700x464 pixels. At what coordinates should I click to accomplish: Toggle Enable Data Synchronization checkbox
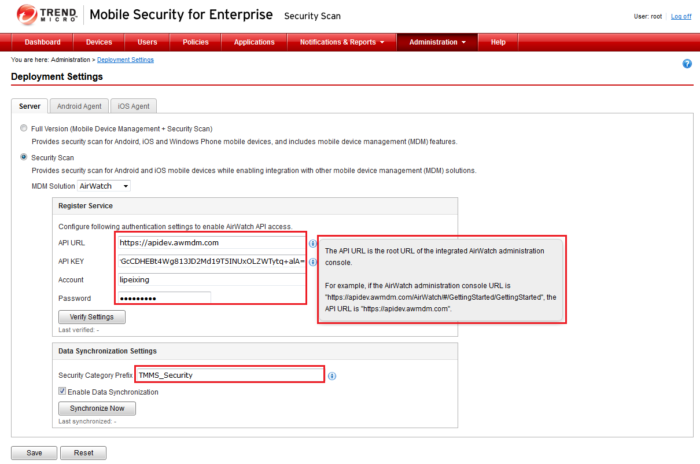pos(62,391)
